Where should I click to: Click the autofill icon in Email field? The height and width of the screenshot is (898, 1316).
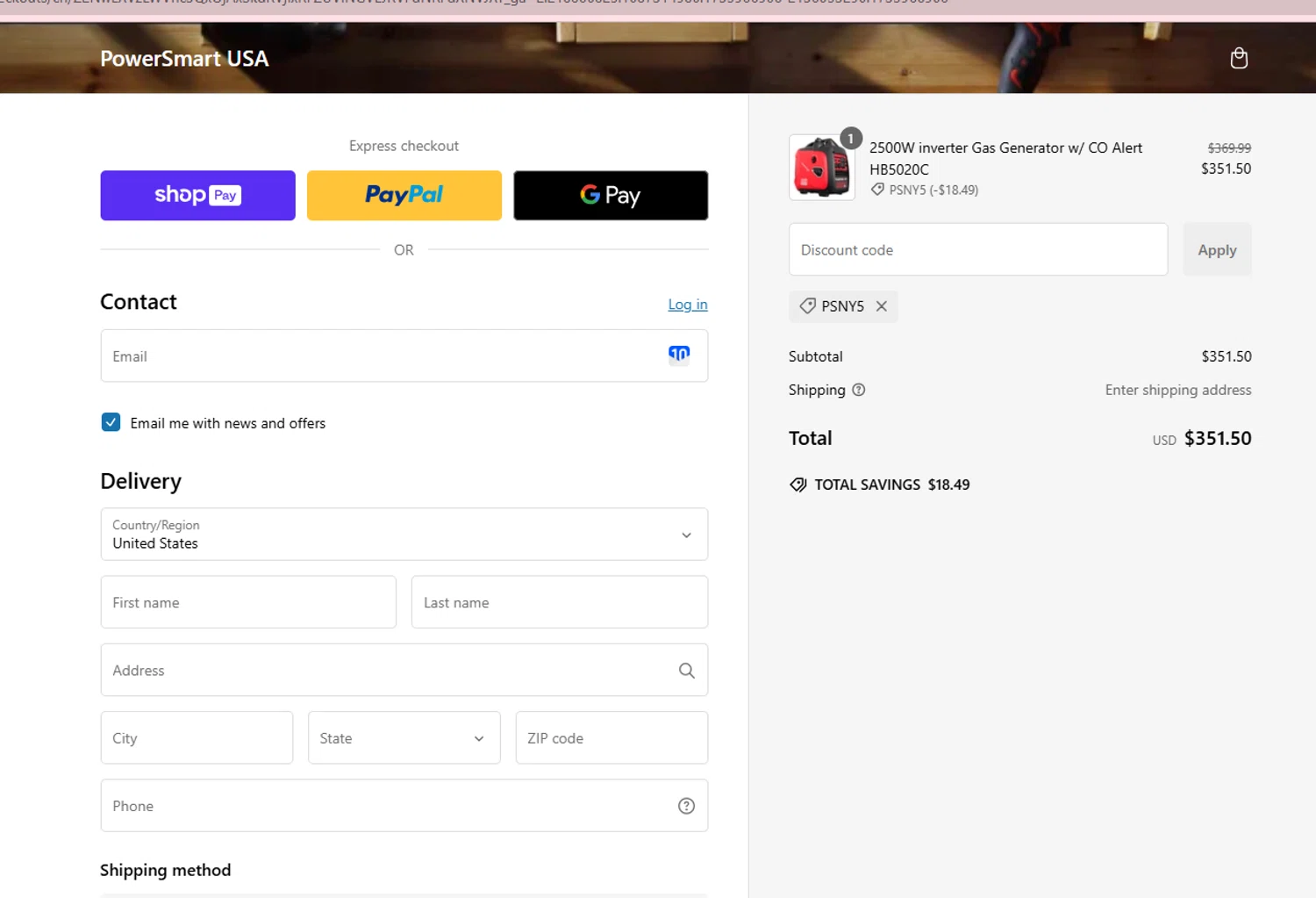[x=679, y=355]
